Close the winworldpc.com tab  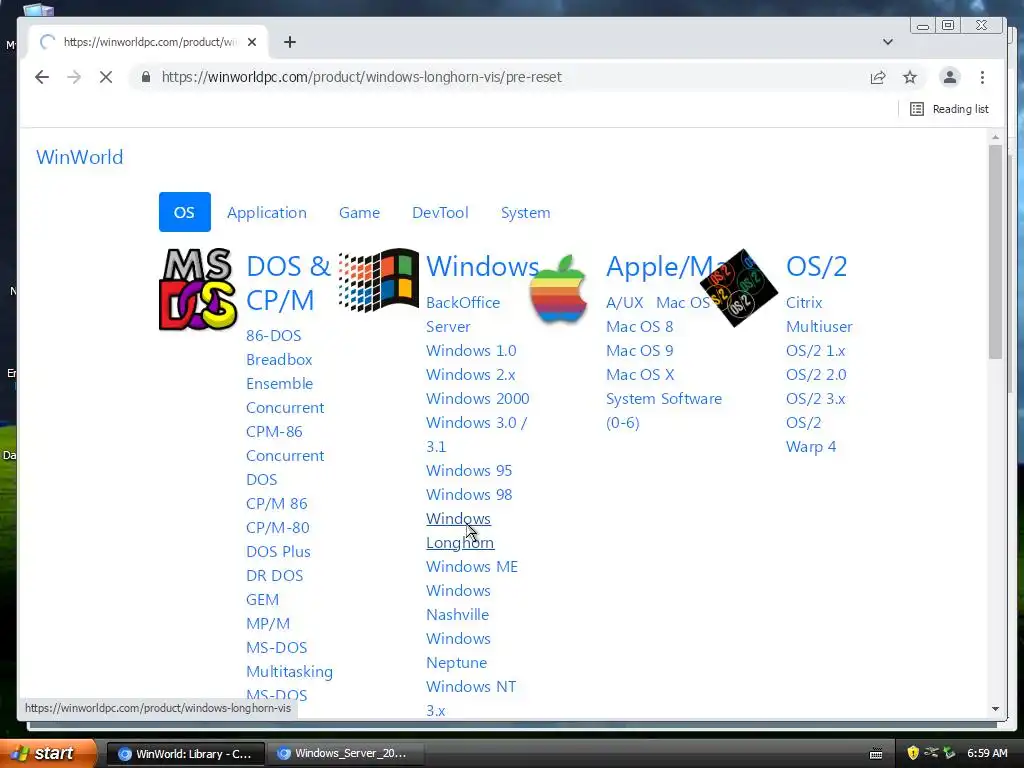click(252, 42)
